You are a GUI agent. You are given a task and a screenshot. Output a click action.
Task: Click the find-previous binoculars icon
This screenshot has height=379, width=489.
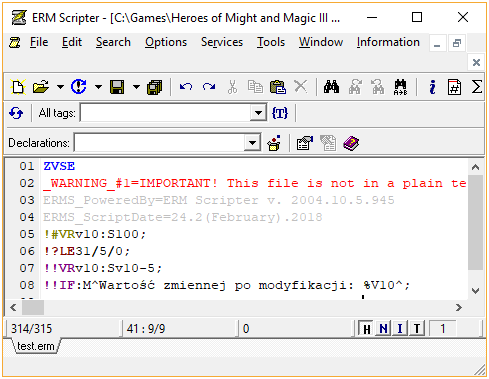click(x=378, y=87)
